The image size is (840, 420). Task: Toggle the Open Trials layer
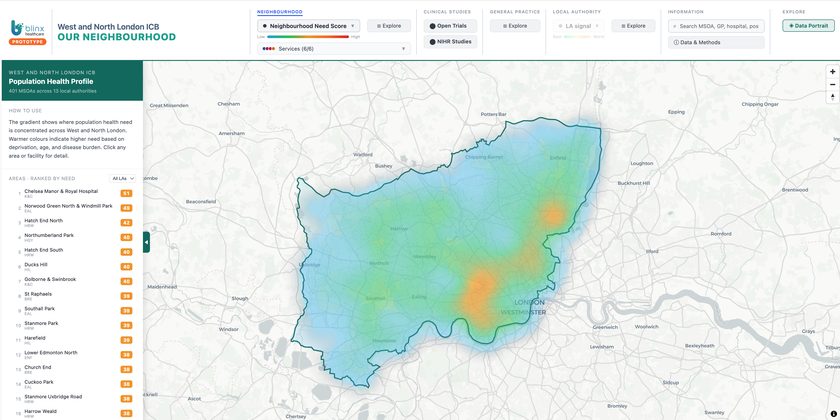pos(450,26)
